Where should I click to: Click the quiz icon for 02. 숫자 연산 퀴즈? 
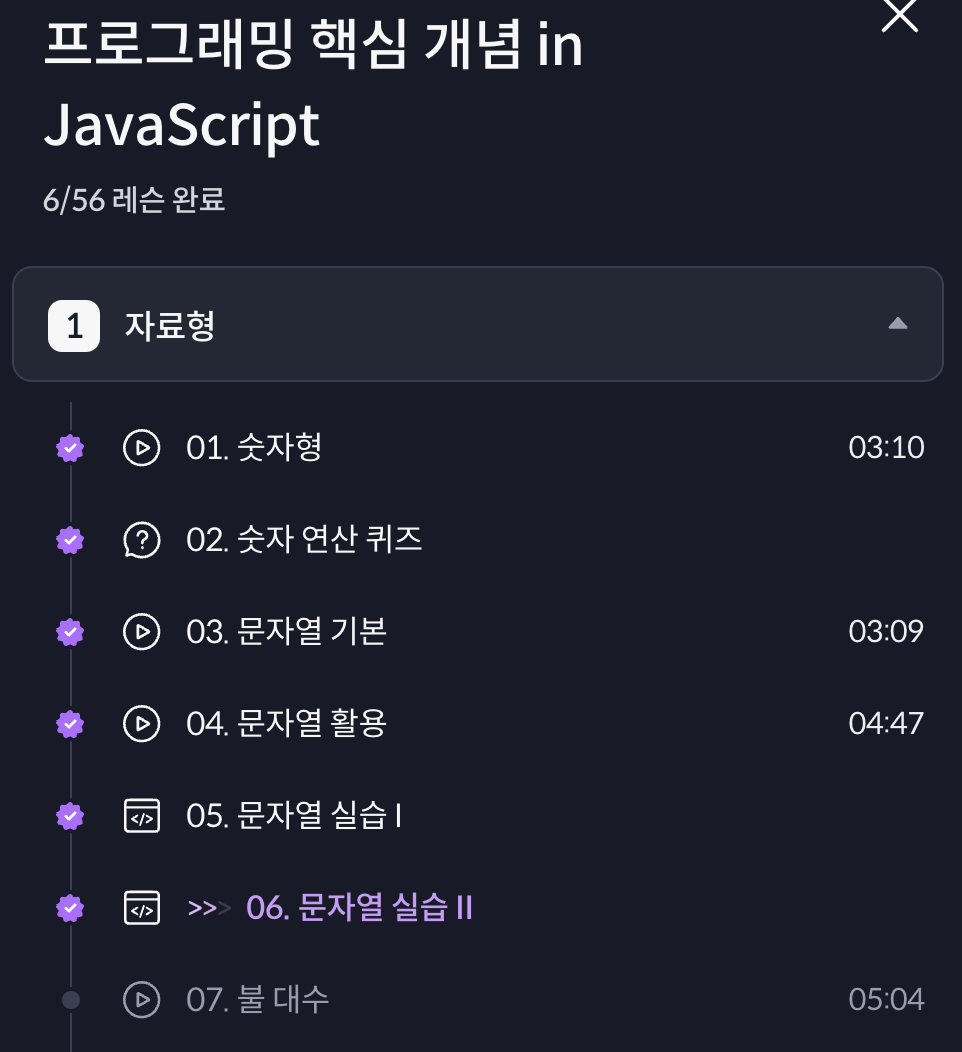pos(142,540)
